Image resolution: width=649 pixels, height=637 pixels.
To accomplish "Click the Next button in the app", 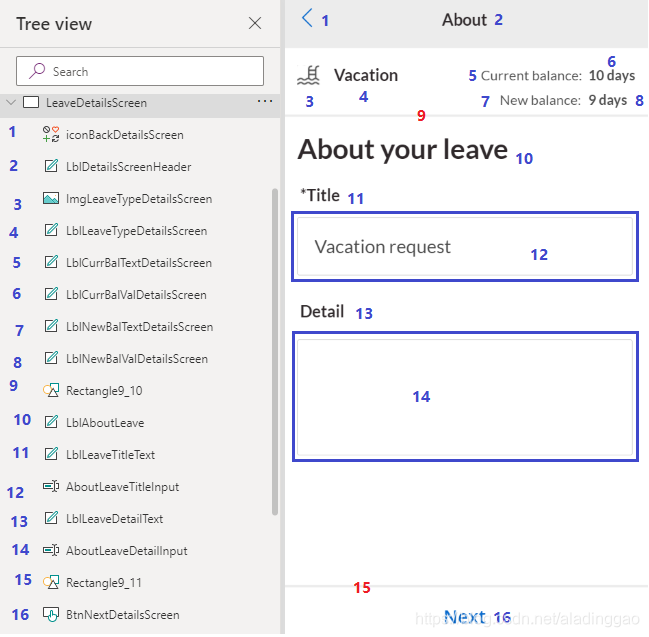I will pyautogui.click(x=464, y=616).
